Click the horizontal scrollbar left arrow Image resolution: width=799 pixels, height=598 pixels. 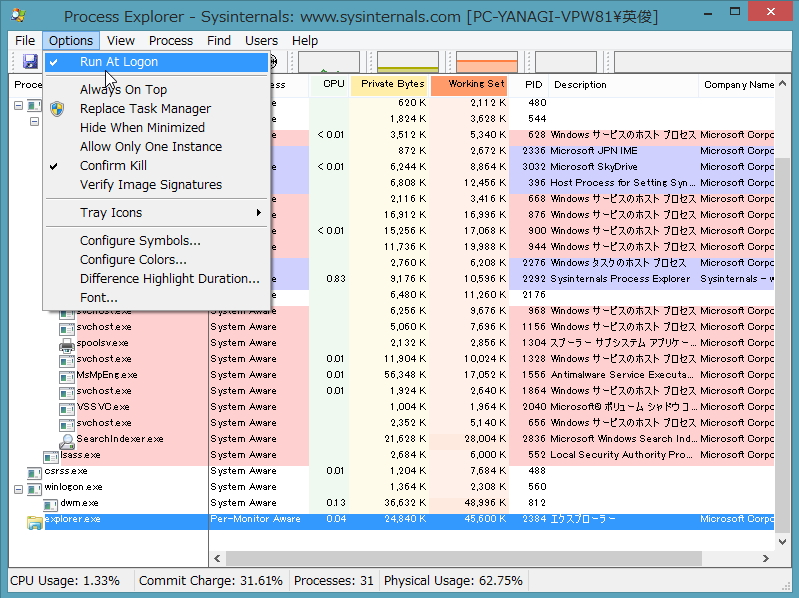[217, 558]
